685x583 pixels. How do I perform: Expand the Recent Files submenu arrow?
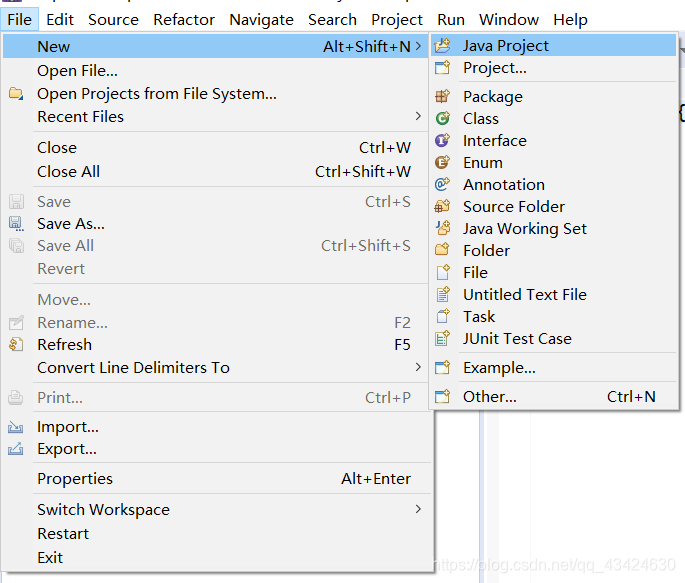(x=419, y=116)
